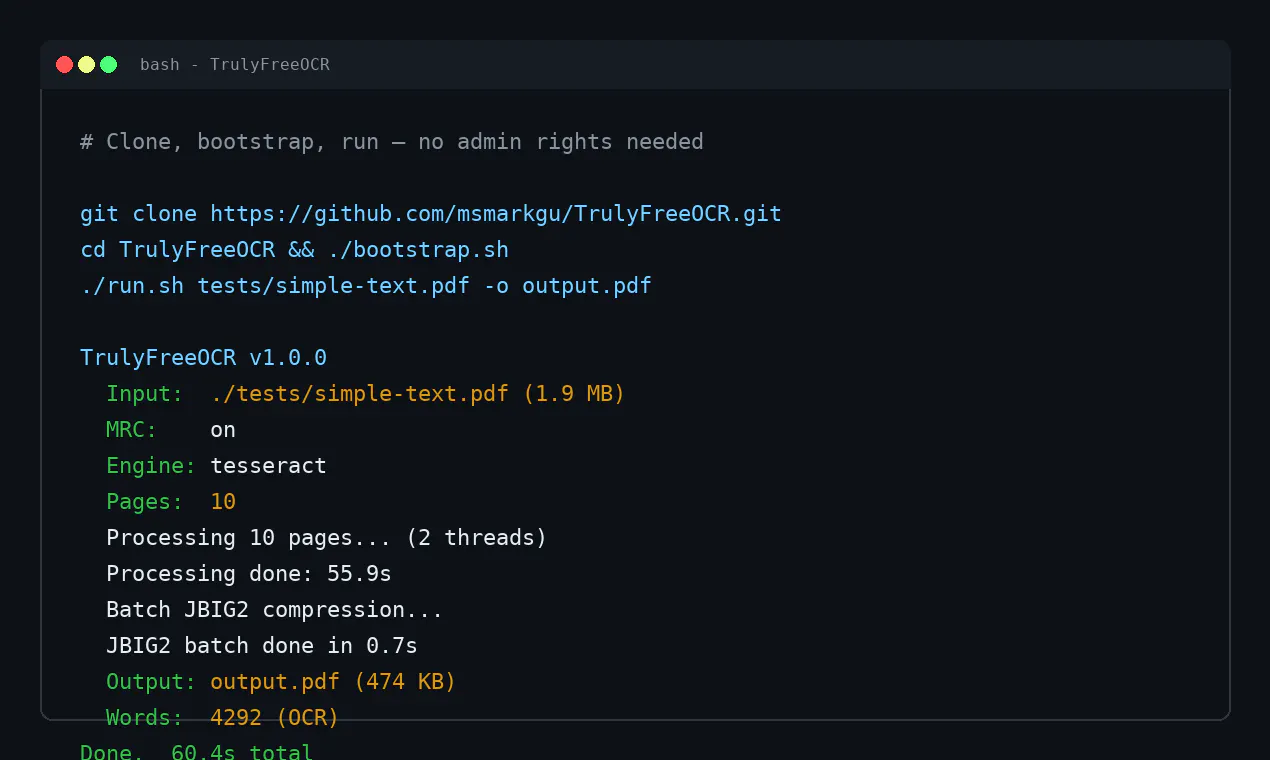Click the 'Pages:' label
Image resolution: width=1270 pixels, height=760 pixels.
[x=145, y=502]
